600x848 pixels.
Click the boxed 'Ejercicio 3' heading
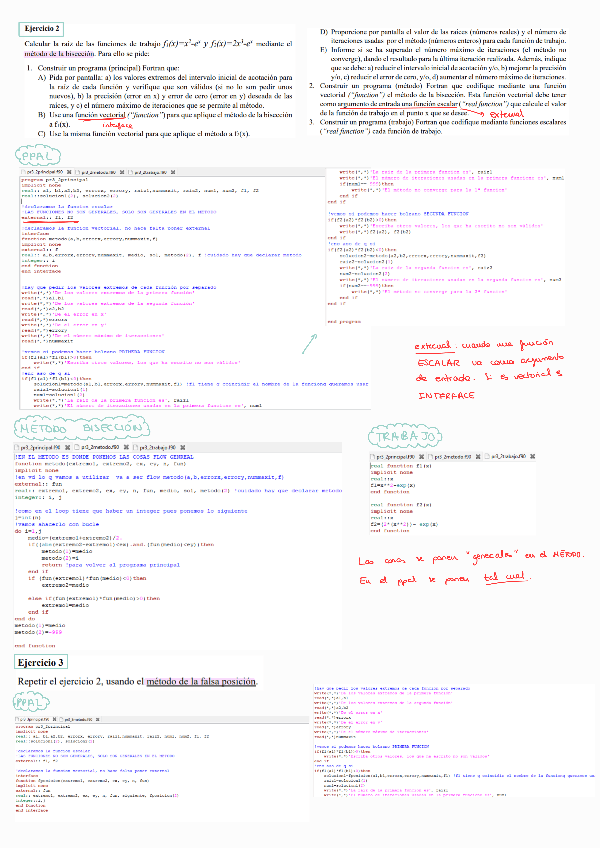tap(41, 662)
